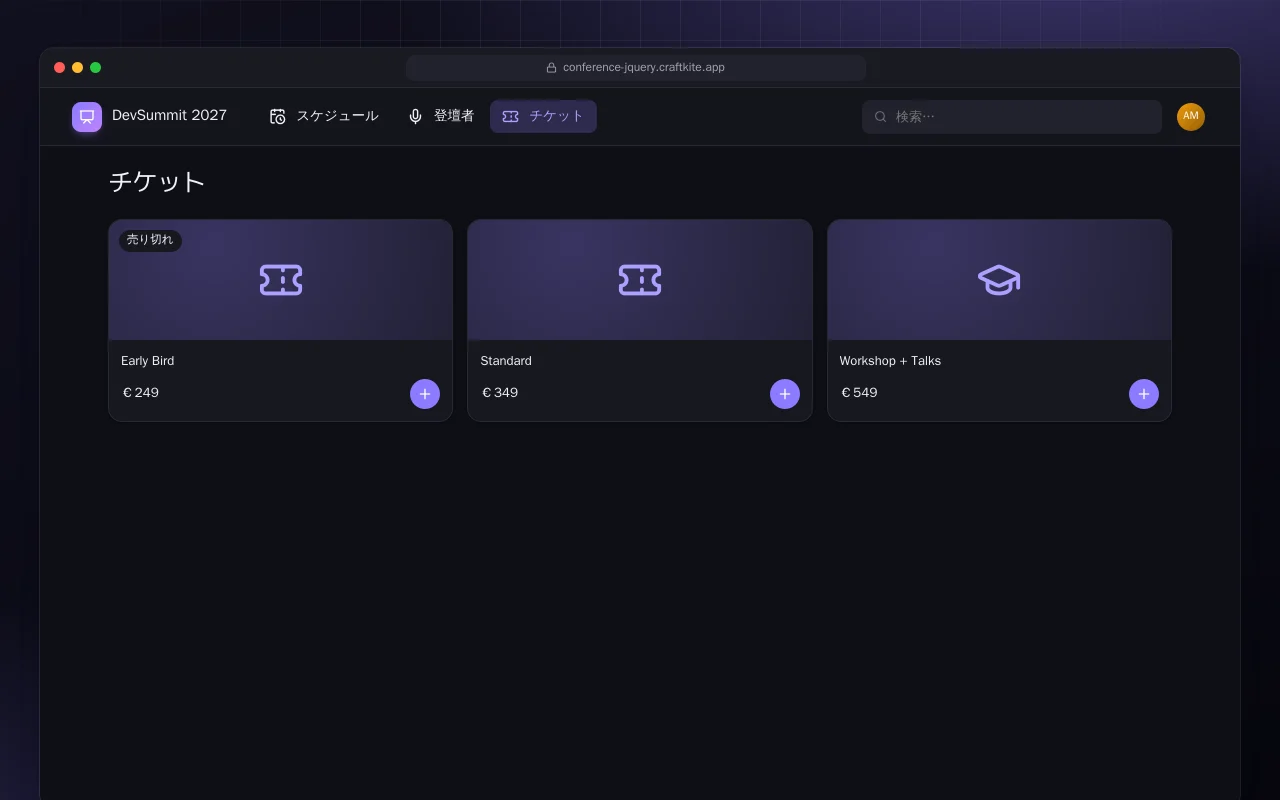This screenshot has height=800, width=1280.
Task: Open the Standard ticket title link
Action: (x=506, y=361)
